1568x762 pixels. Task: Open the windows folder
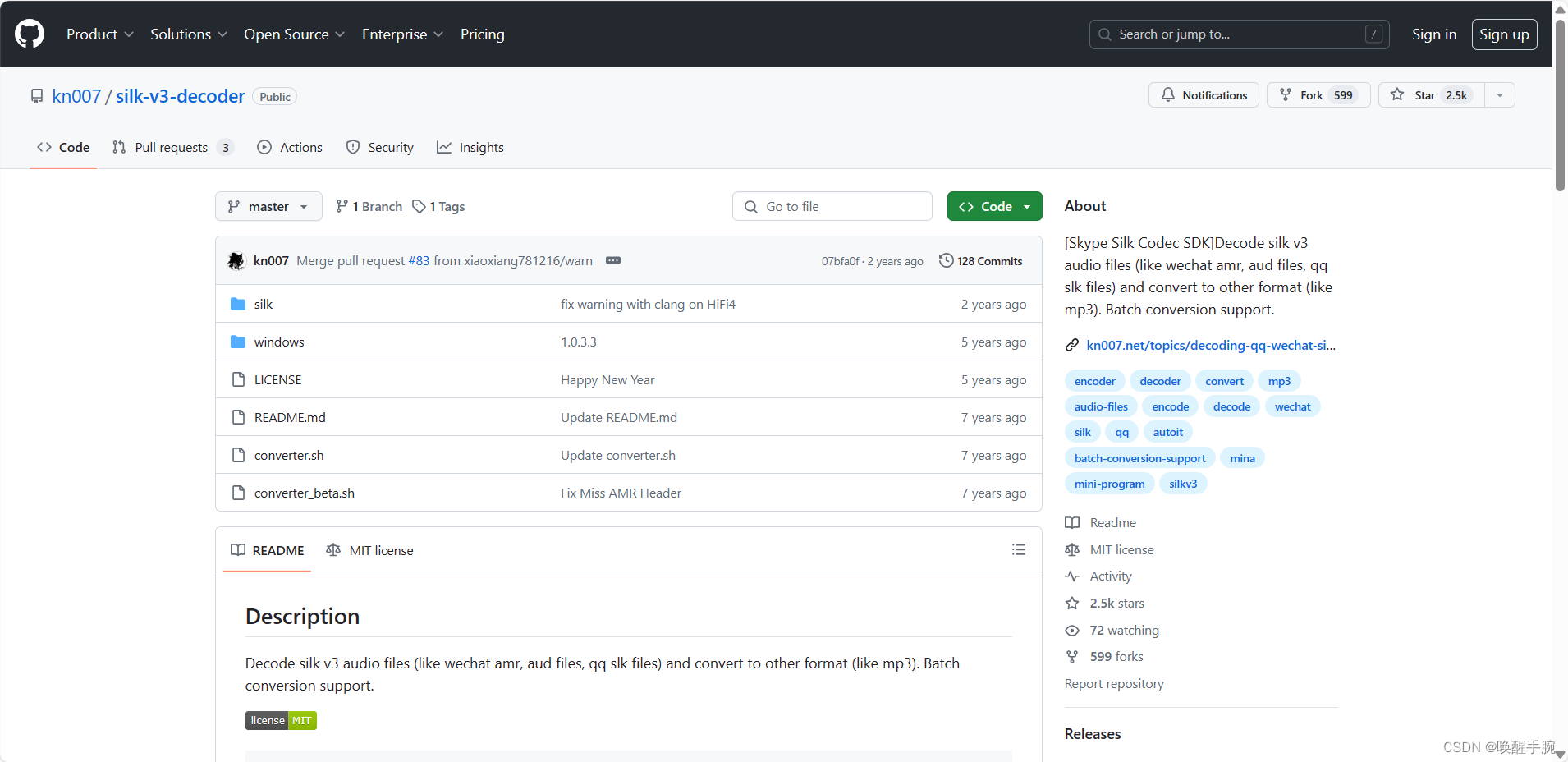click(x=279, y=342)
